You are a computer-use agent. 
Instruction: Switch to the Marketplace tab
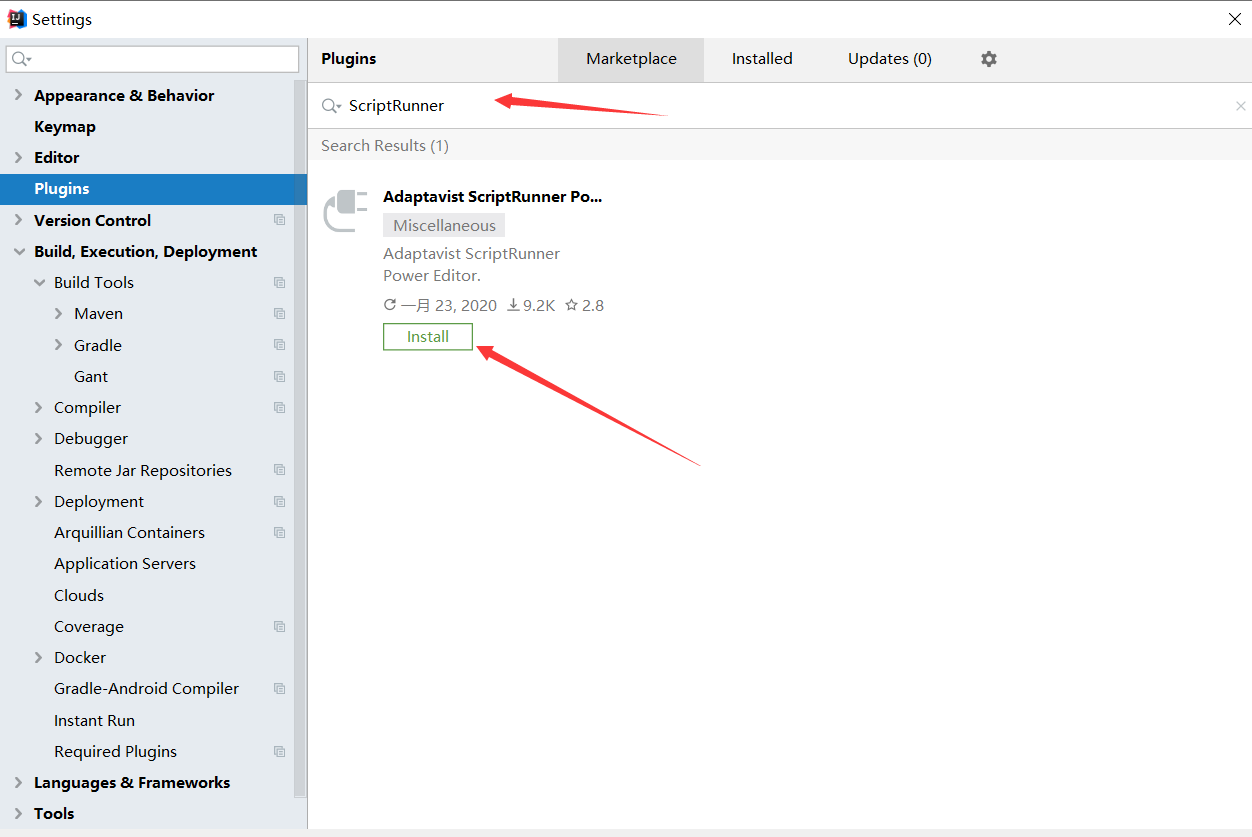click(x=631, y=59)
